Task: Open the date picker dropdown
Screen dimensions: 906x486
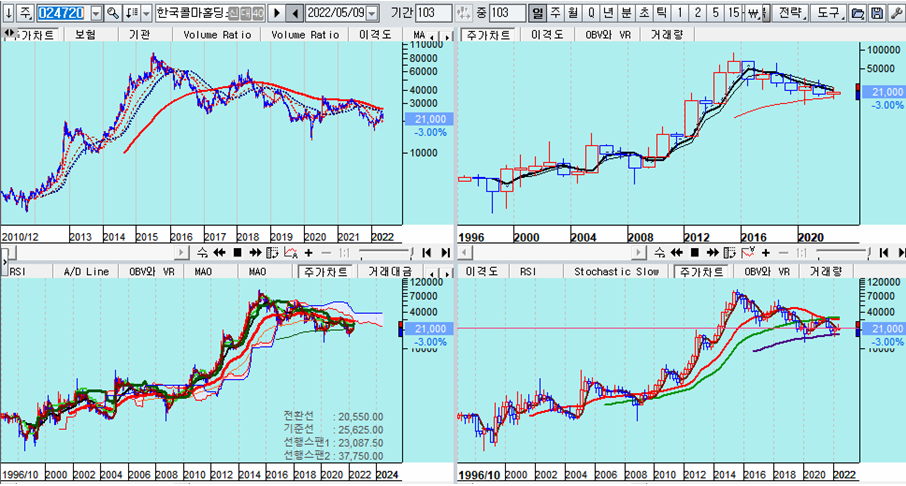Action: 372,13
